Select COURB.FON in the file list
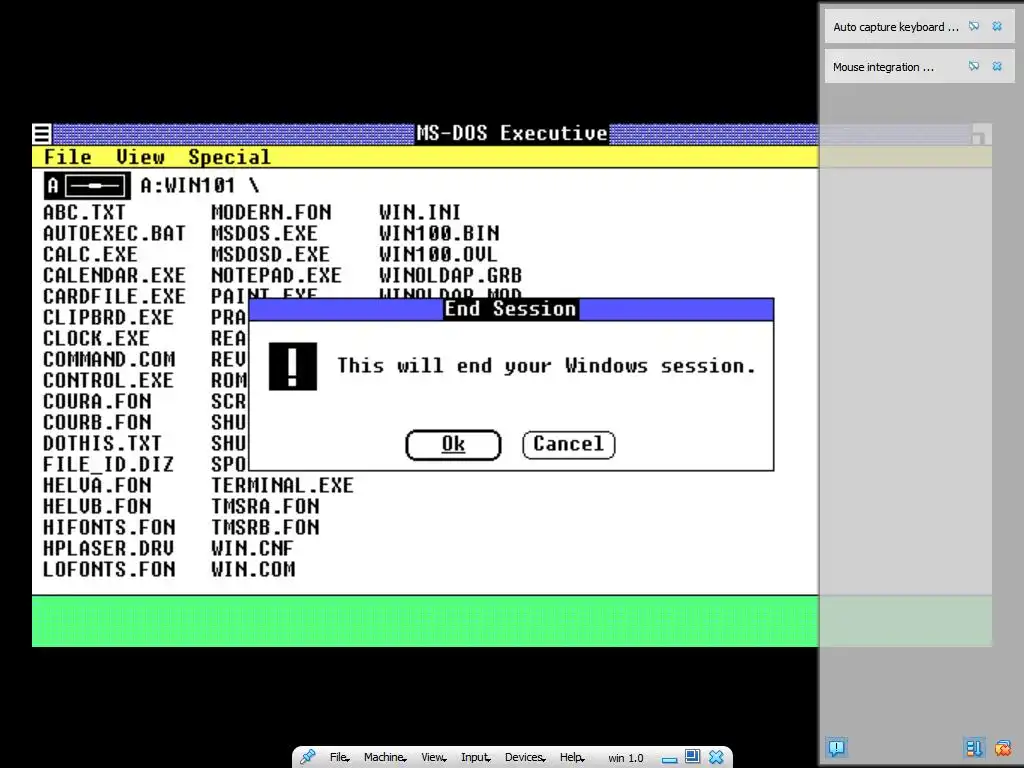This screenshot has height=768, width=1024. (x=97, y=423)
